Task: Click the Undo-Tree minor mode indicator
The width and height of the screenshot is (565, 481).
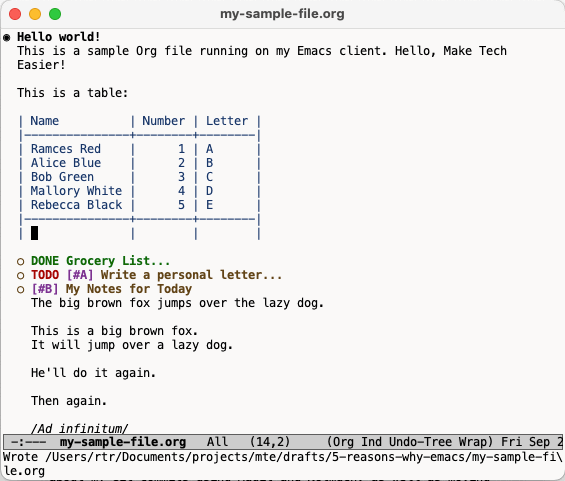Action: (421, 442)
